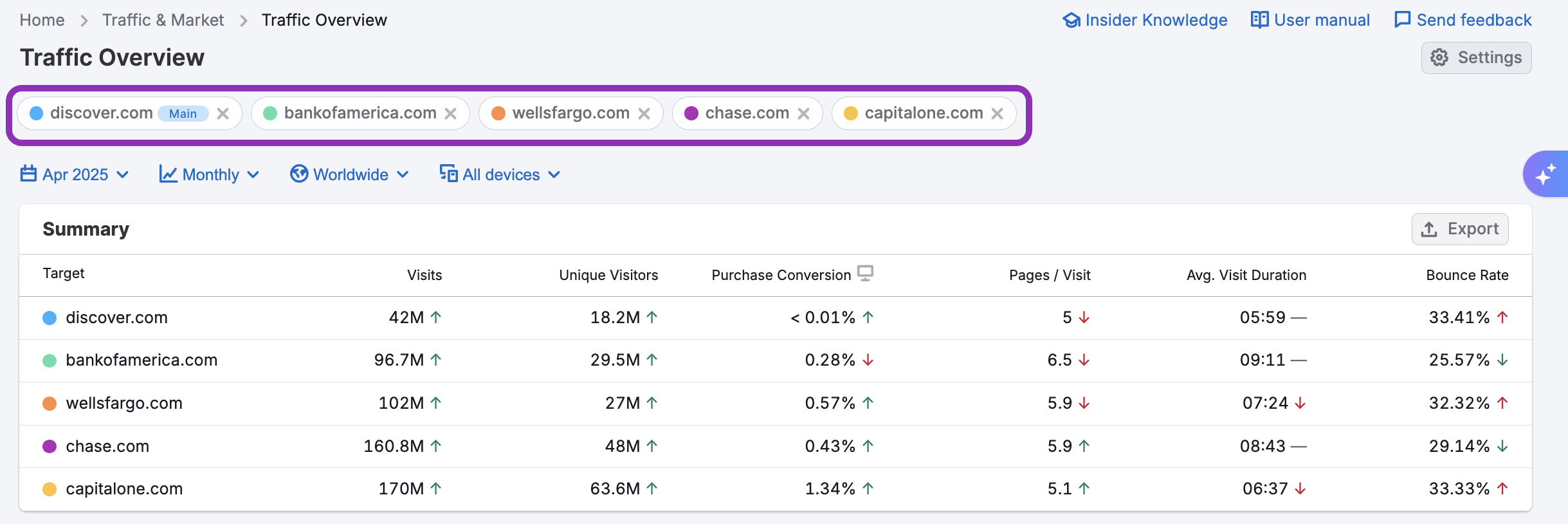Click the AI sparkle assistant icon

click(x=1545, y=174)
